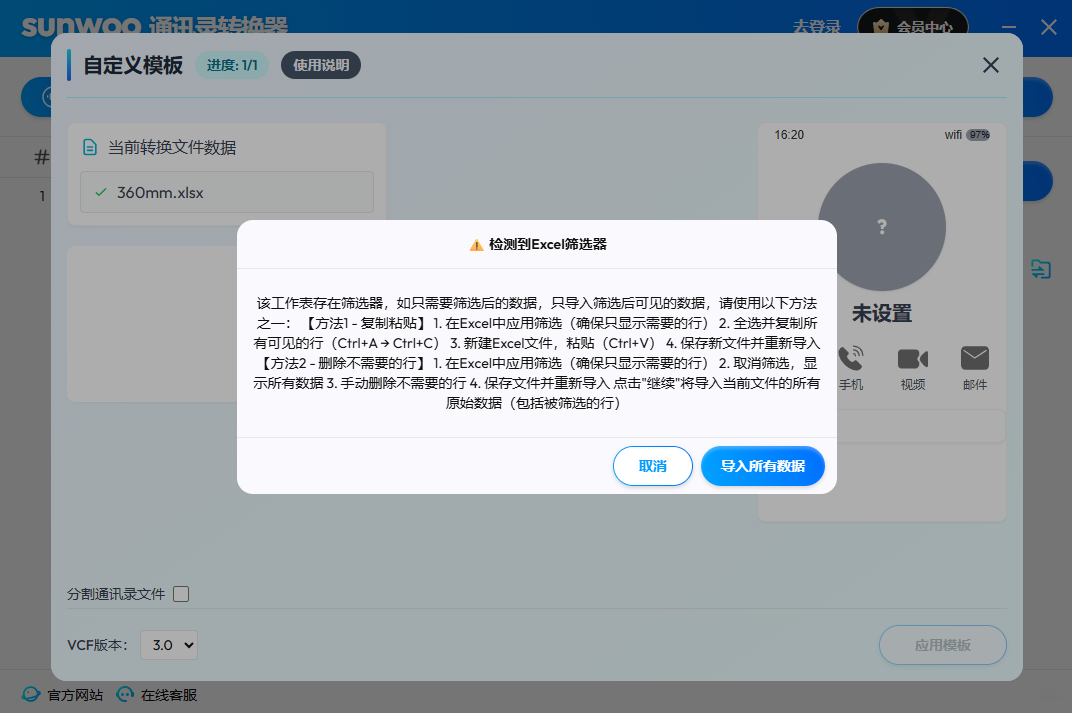Click the 去登录 login link
1072x713 pixels.
click(819, 27)
